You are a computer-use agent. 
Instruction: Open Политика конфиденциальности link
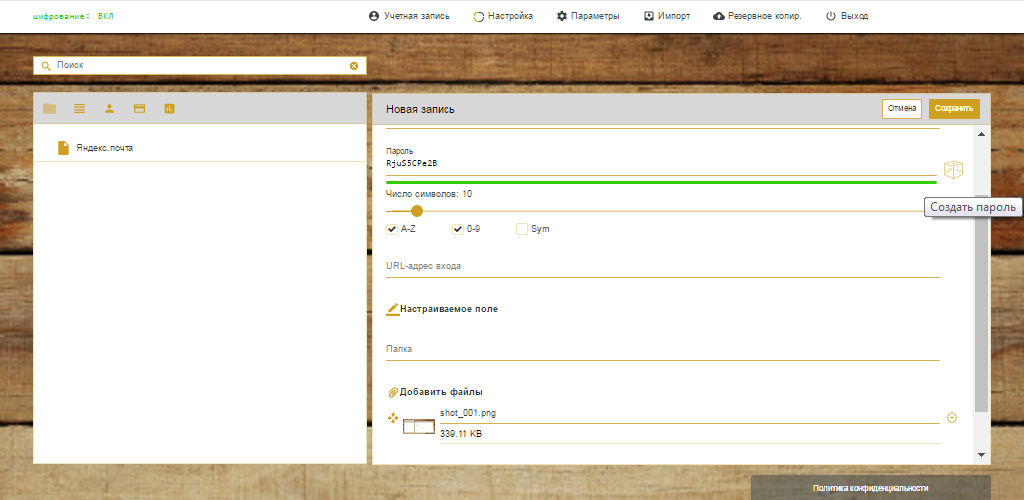(871, 488)
